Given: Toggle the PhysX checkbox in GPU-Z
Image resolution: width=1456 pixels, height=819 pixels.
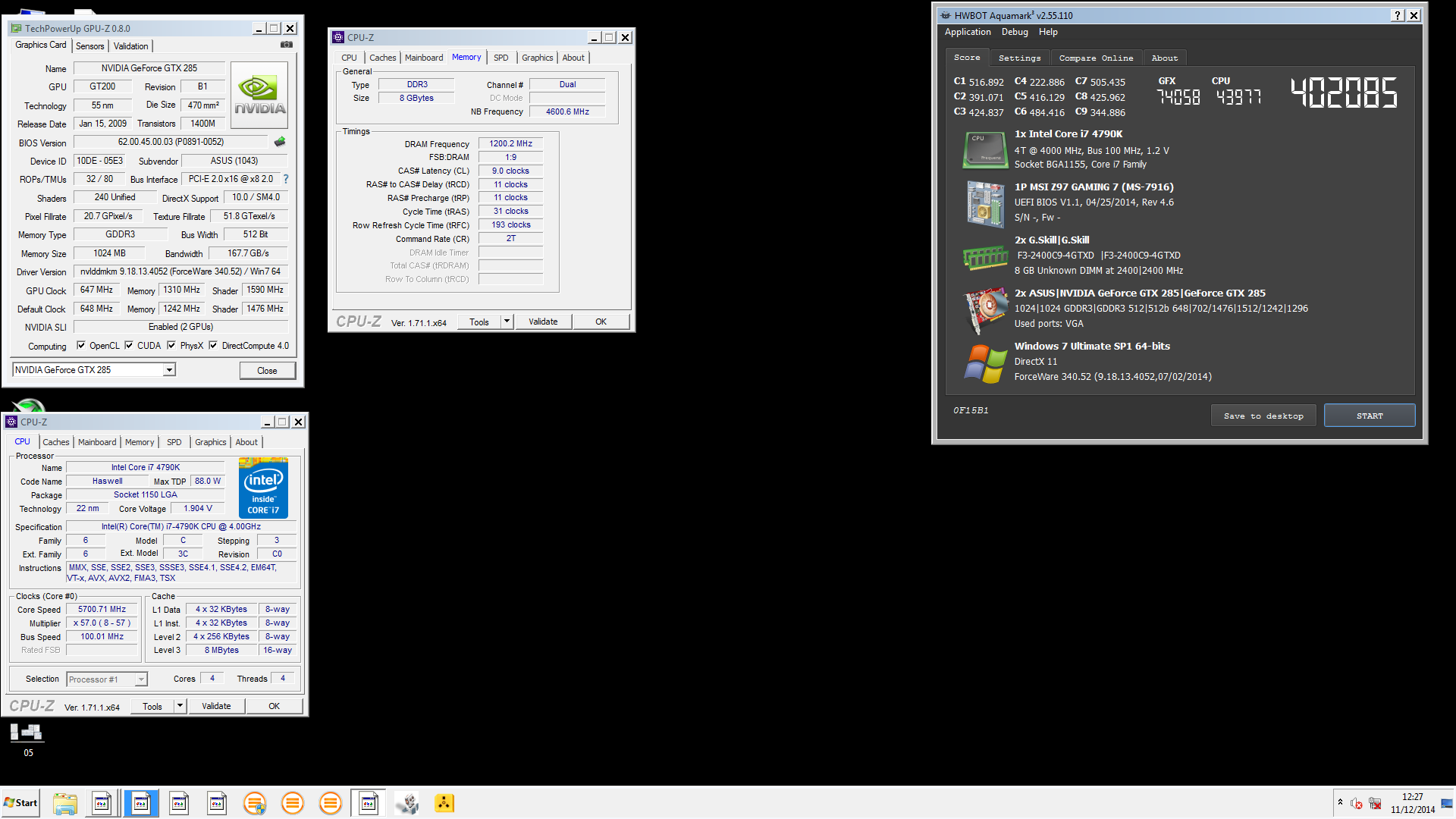Looking at the screenshot, I should pyautogui.click(x=171, y=346).
